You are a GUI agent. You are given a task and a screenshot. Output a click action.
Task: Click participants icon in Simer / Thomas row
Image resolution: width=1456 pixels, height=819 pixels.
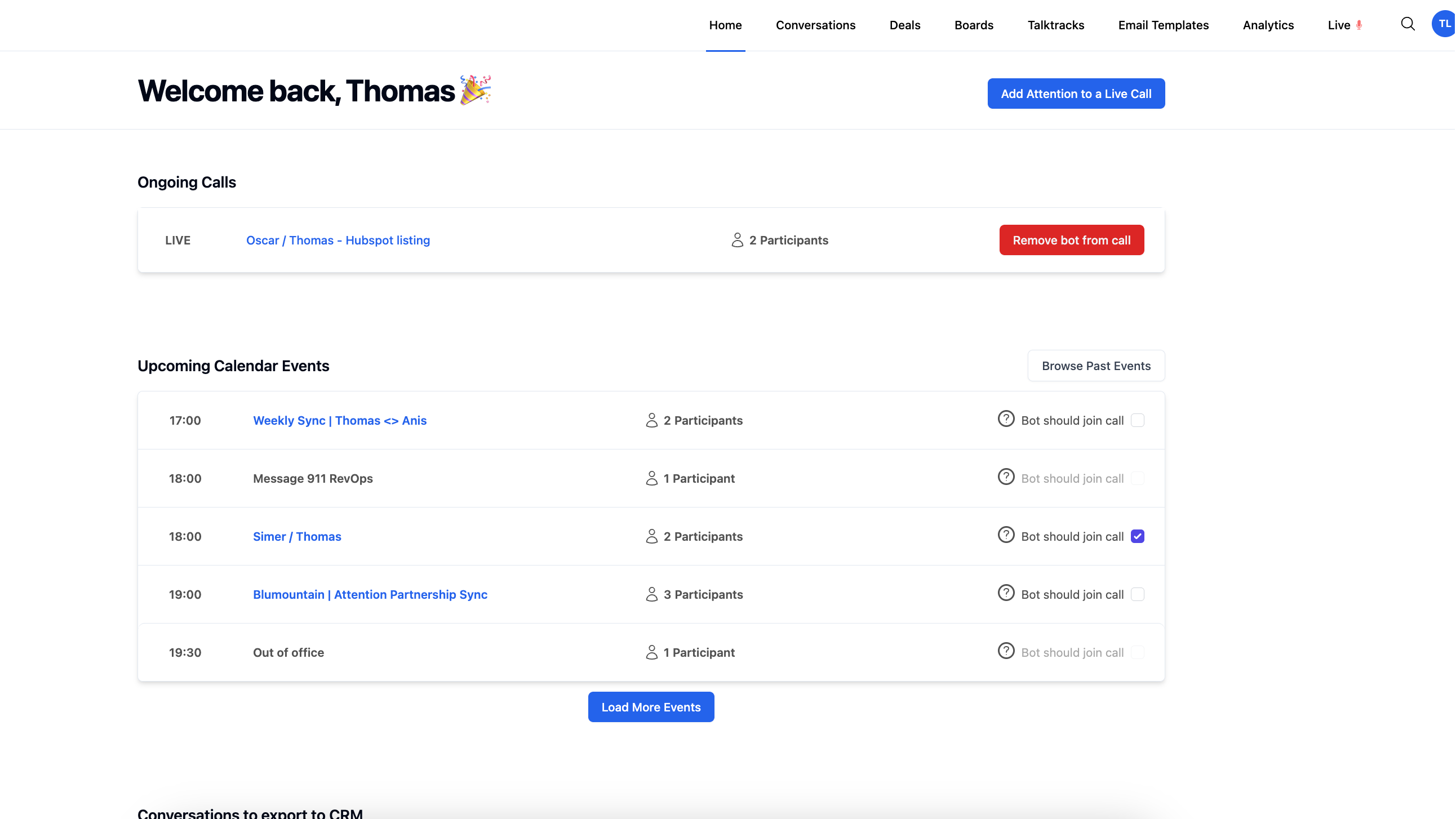point(652,536)
